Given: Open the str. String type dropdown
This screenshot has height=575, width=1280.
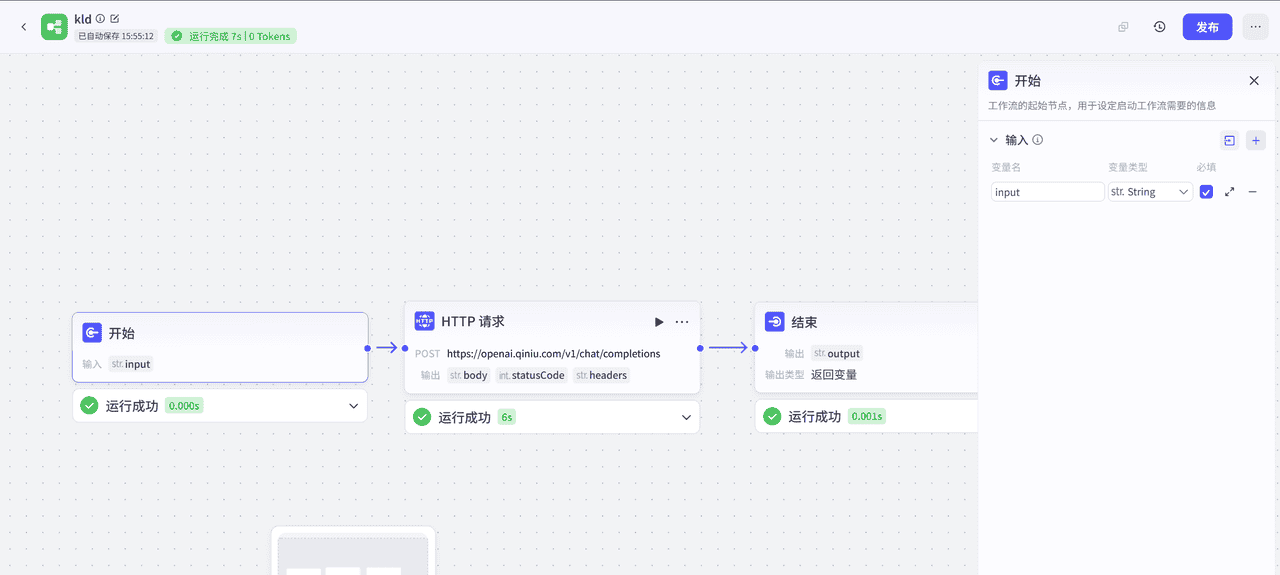Looking at the screenshot, I should tap(1150, 192).
